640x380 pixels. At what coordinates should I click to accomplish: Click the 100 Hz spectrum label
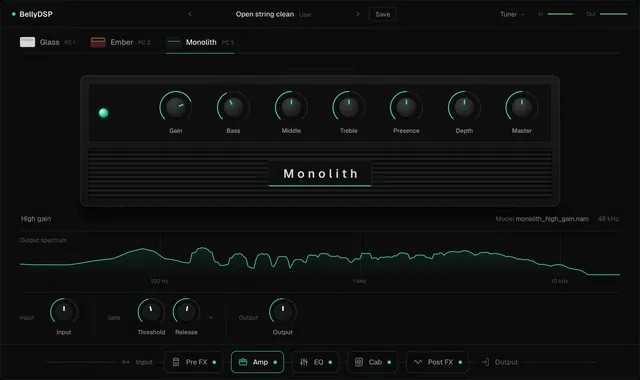coord(159,281)
